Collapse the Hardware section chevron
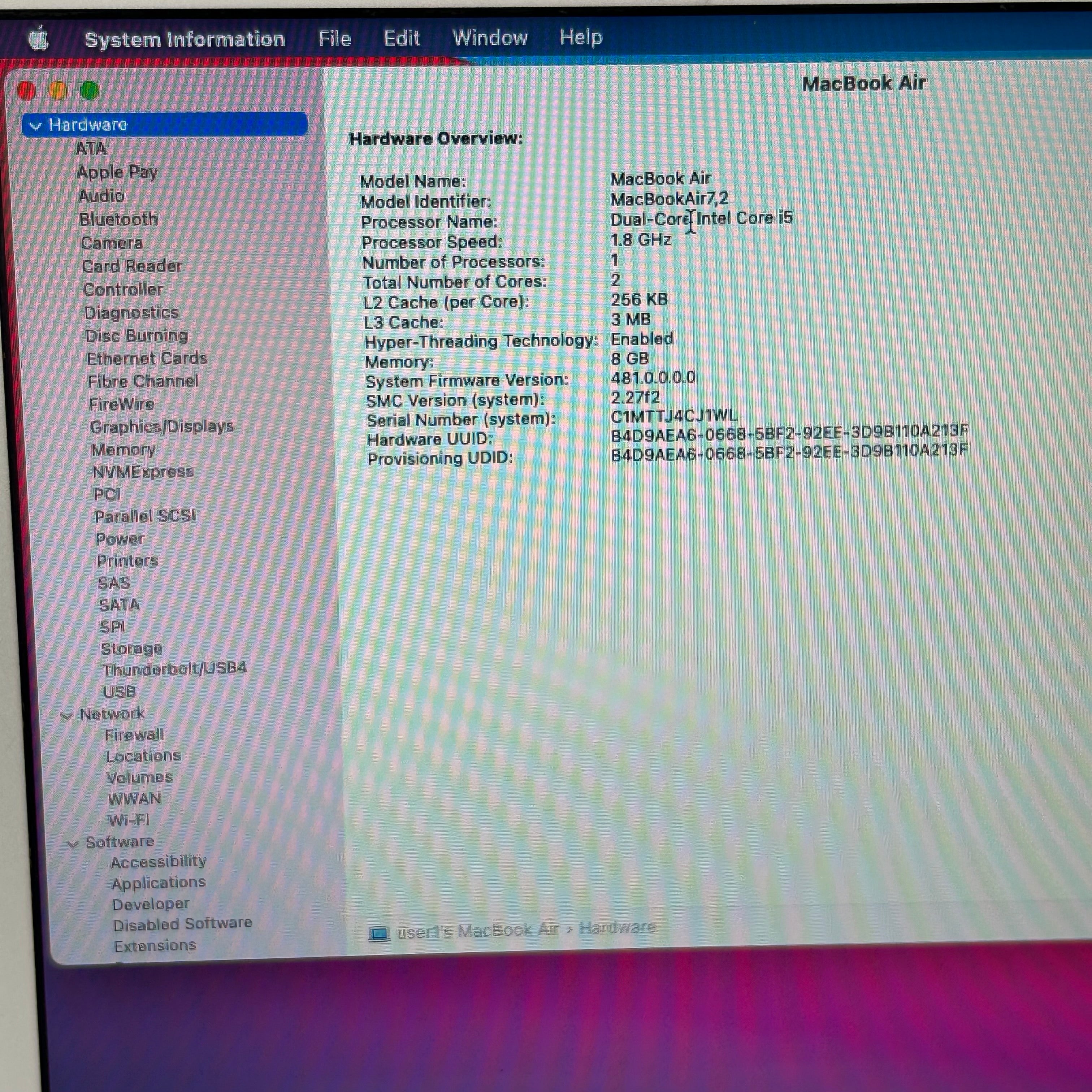1092x1092 pixels. (35, 125)
